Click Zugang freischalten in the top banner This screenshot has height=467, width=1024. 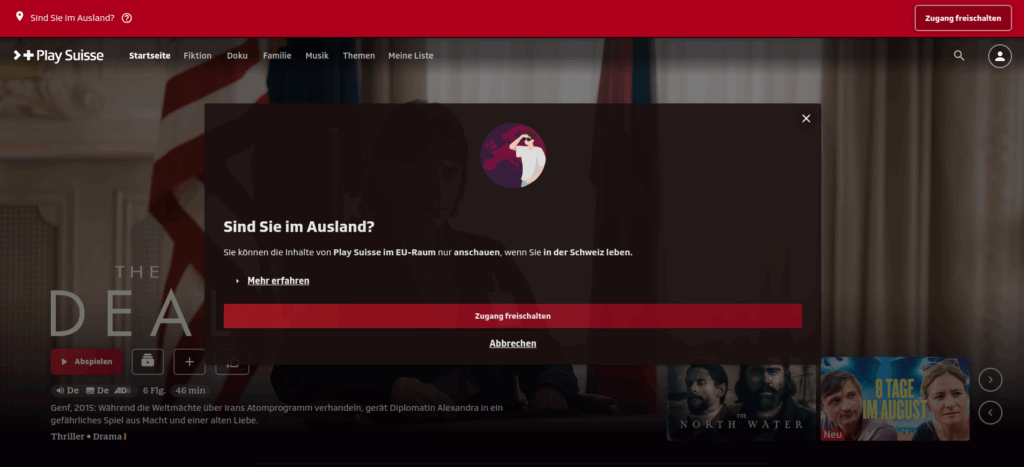click(963, 18)
